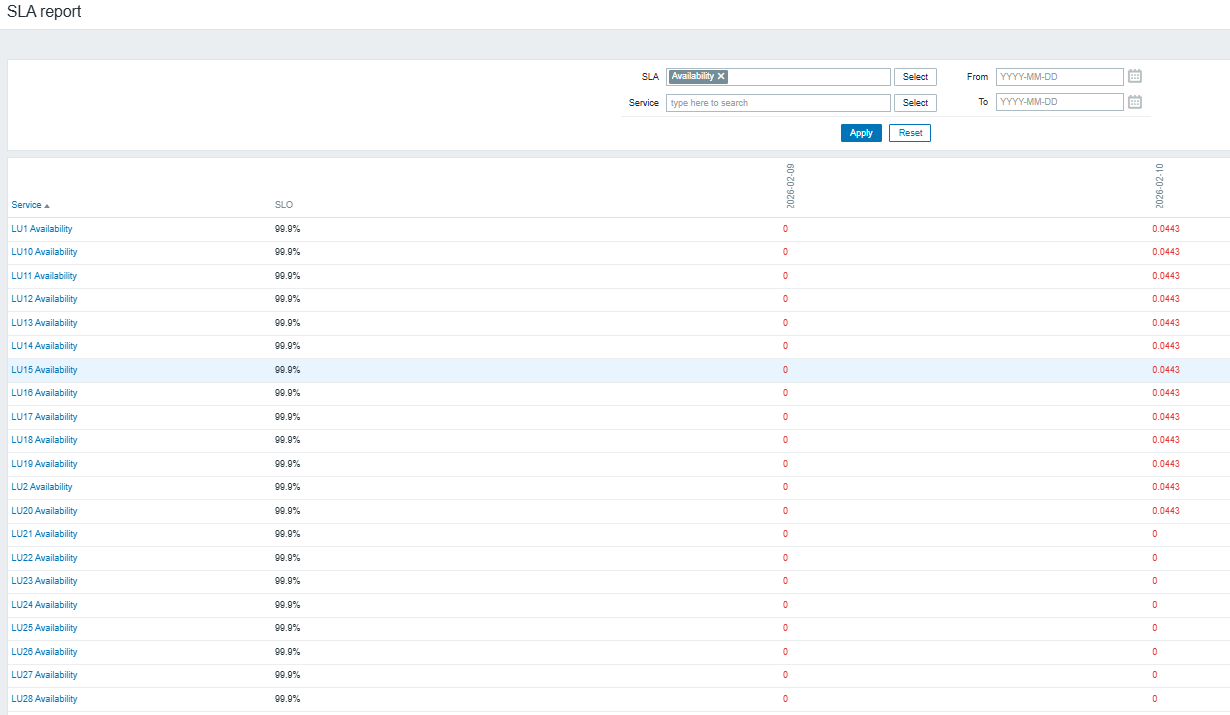Open LU21 Availability service
This screenshot has height=715, width=1230.
[x=44, y=534]
